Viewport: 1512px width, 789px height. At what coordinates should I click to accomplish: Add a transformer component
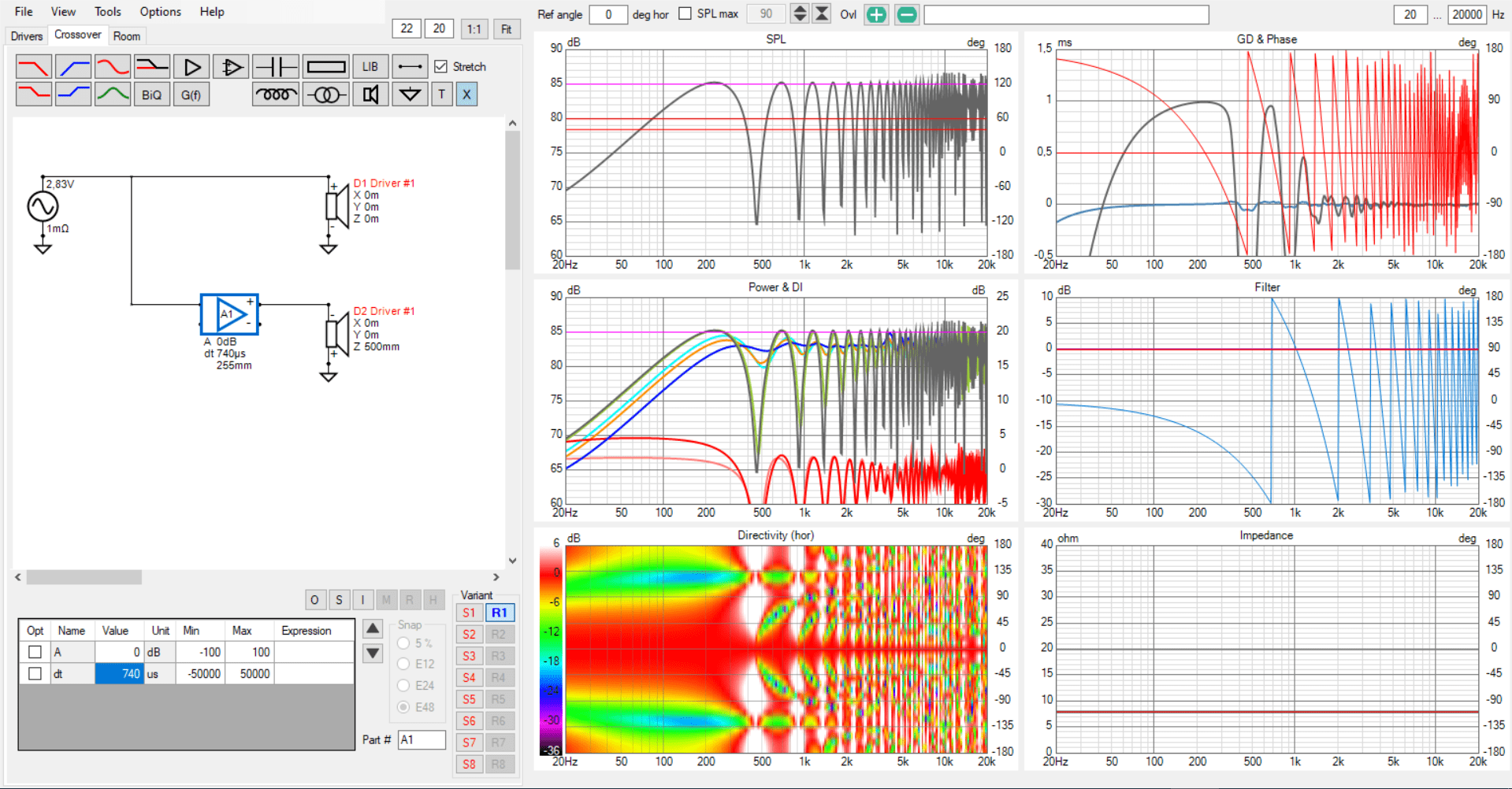tap(326, 94)
